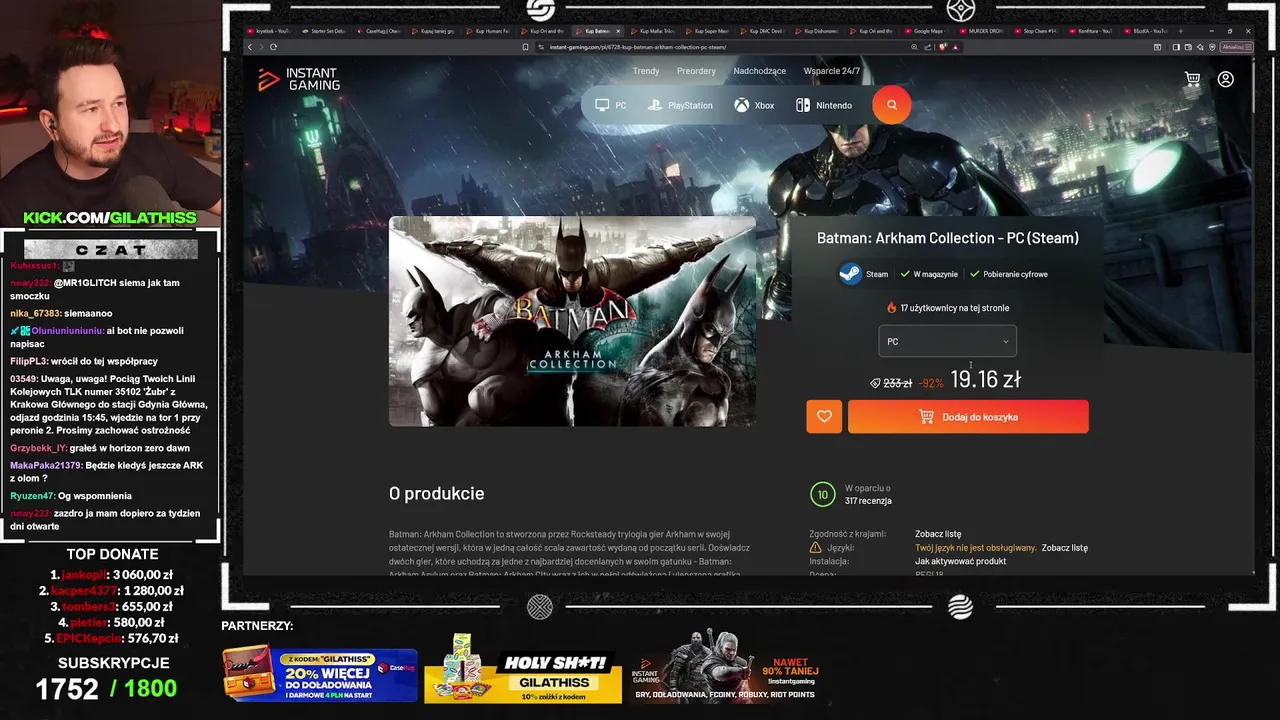This screenshot has height=720, width=1280.
Task: Click the language warning triangle icon
Action: tap(816, 548)
